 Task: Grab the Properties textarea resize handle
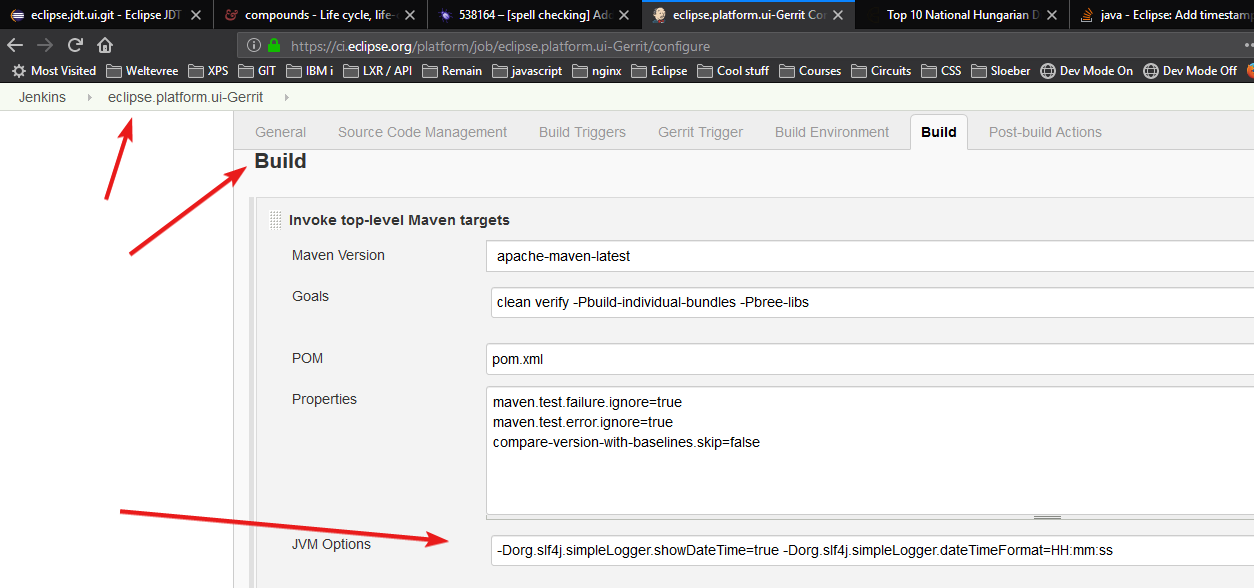click(1047, 517)
